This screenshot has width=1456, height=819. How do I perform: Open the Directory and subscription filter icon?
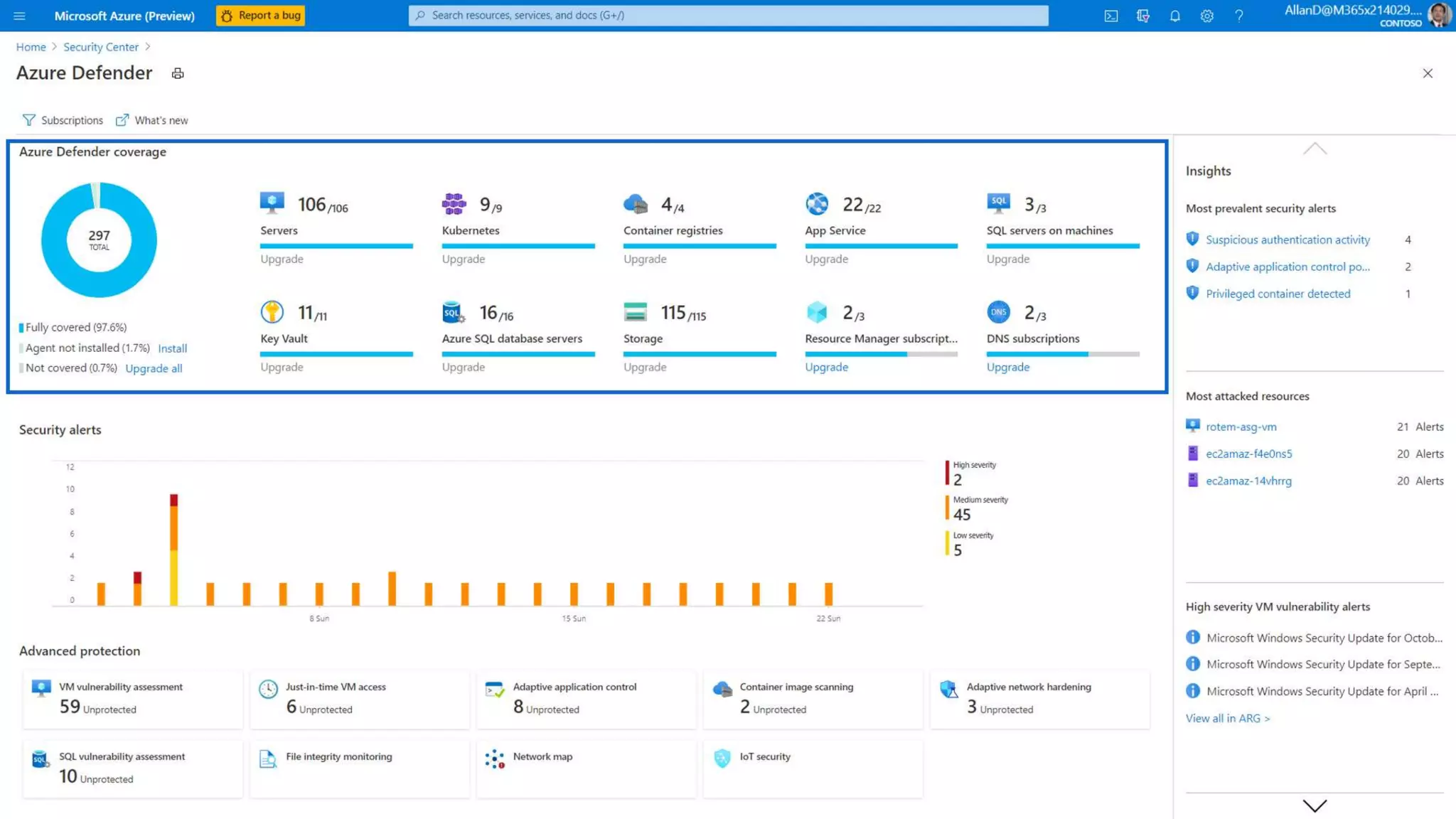click(x=1142, y=16)
